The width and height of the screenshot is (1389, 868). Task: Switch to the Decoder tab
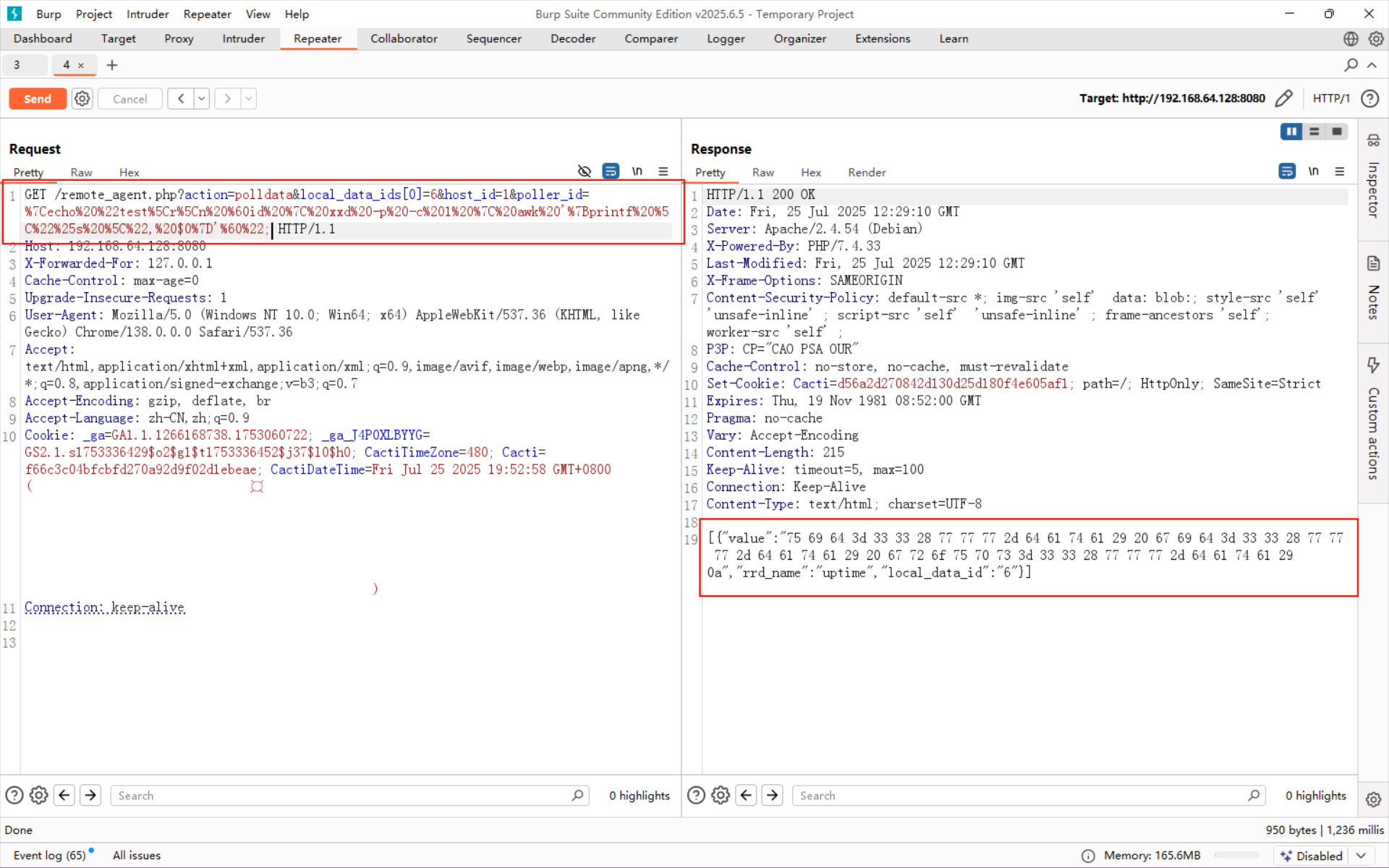coord(573,39)
